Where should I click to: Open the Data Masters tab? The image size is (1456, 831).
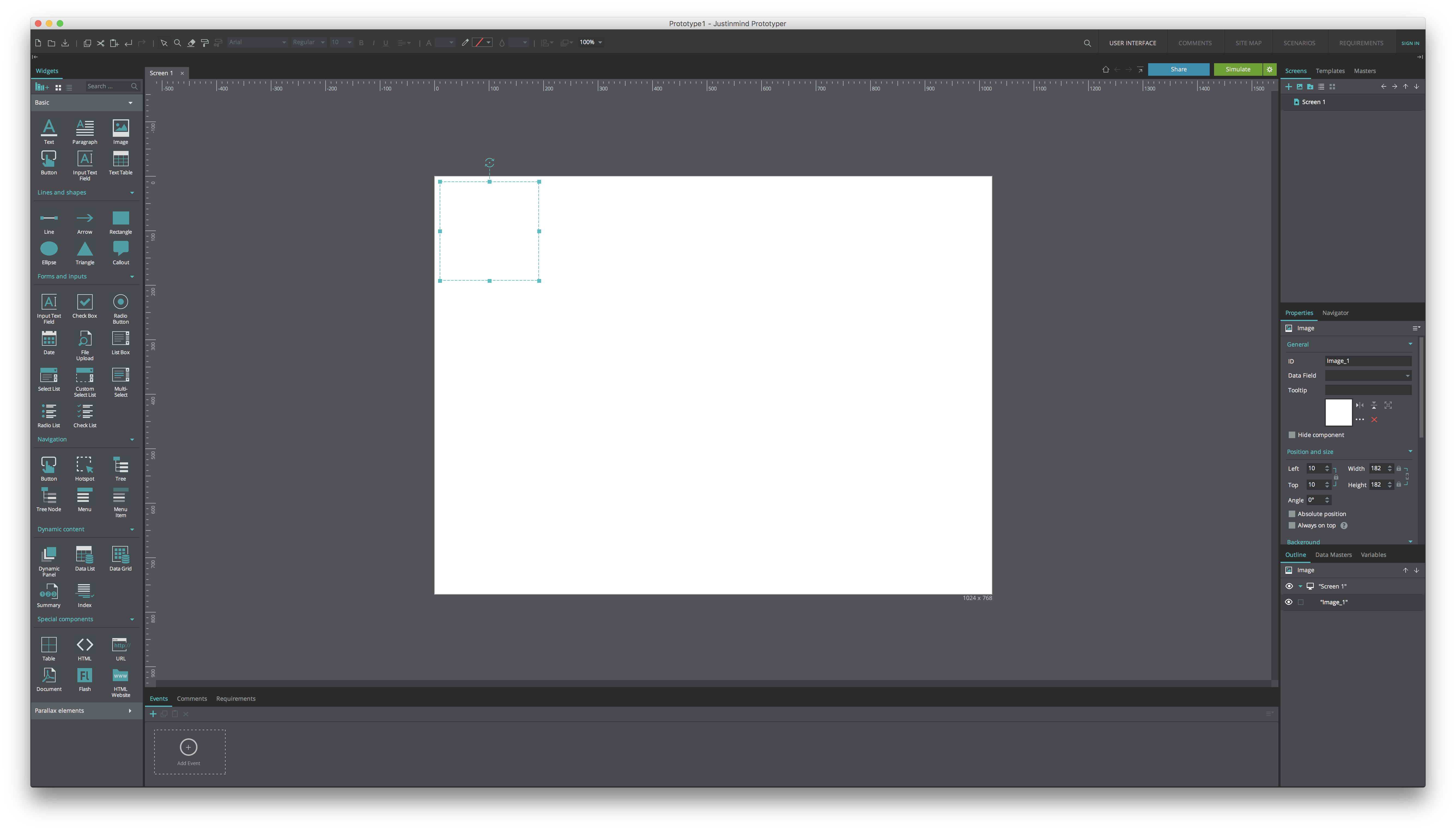point(1333,555)
